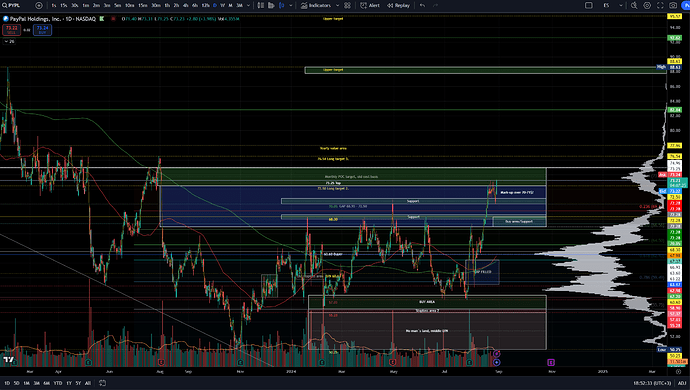Open quick search icon in top toolbar
This screenshot has height=390, width=690.
[x=634, y=5]
